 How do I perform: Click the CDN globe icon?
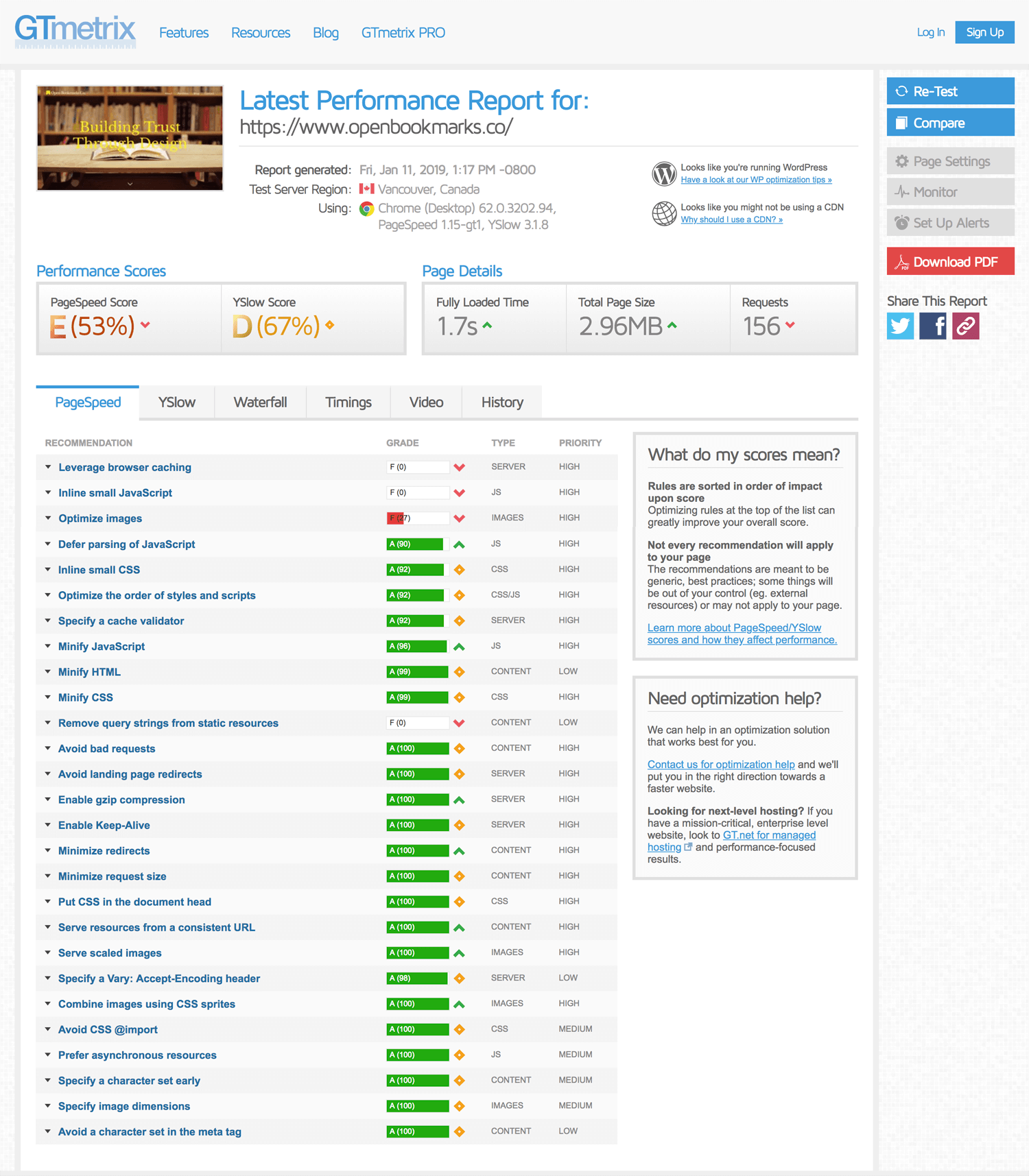coord(664,213)
